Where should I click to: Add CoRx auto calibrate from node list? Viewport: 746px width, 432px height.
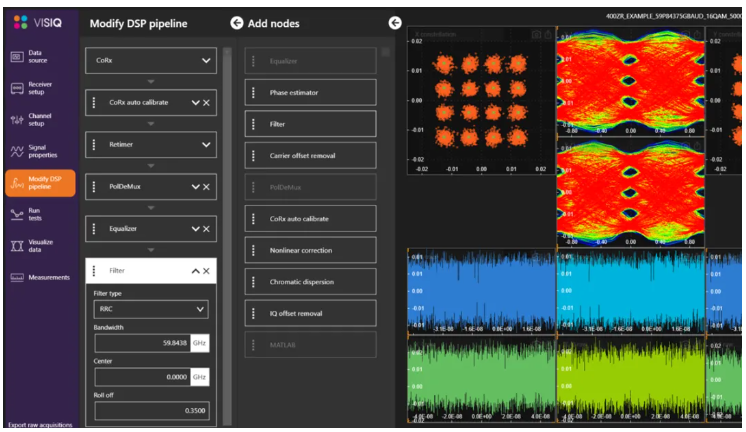click(311, 219)
